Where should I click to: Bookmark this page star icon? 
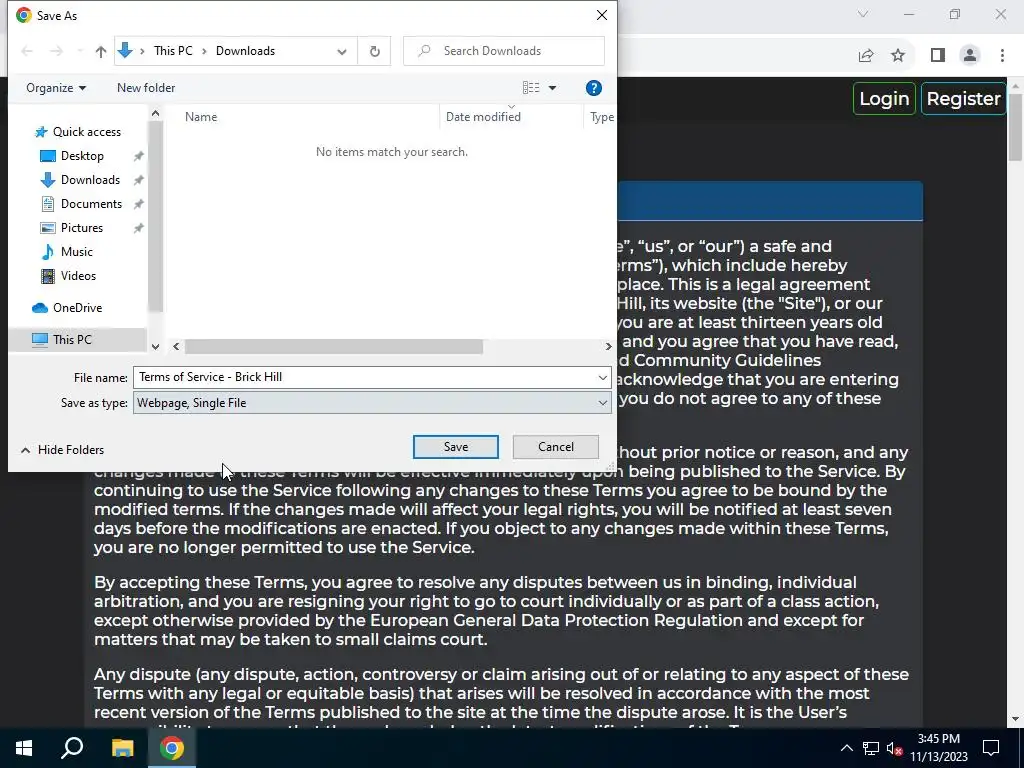pos(899,56)
